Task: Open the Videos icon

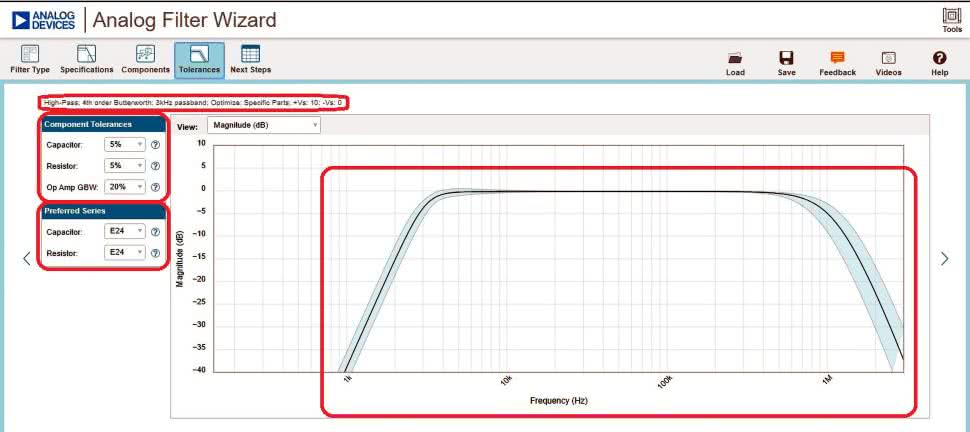Action: (x=888, y=58)
